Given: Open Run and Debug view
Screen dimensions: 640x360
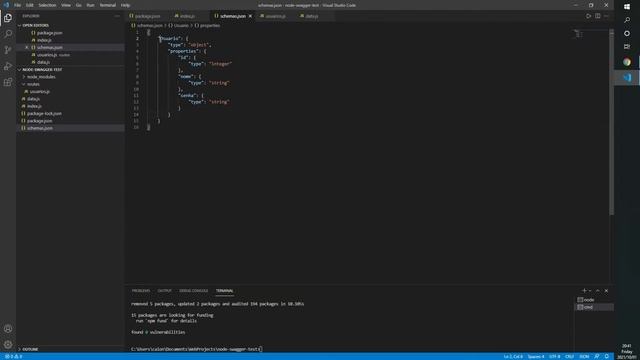Looking at the screenshot, I should [x=8, y=66].
